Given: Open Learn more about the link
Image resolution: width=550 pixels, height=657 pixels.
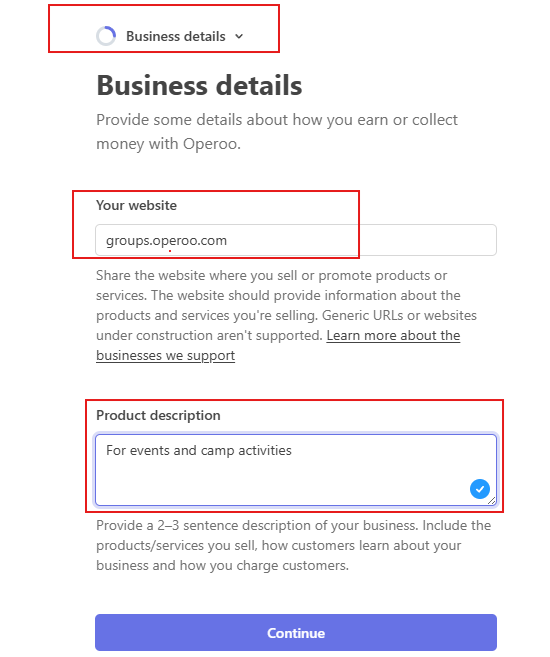Looking at the screenshot, I should click(x=393, y=336).
